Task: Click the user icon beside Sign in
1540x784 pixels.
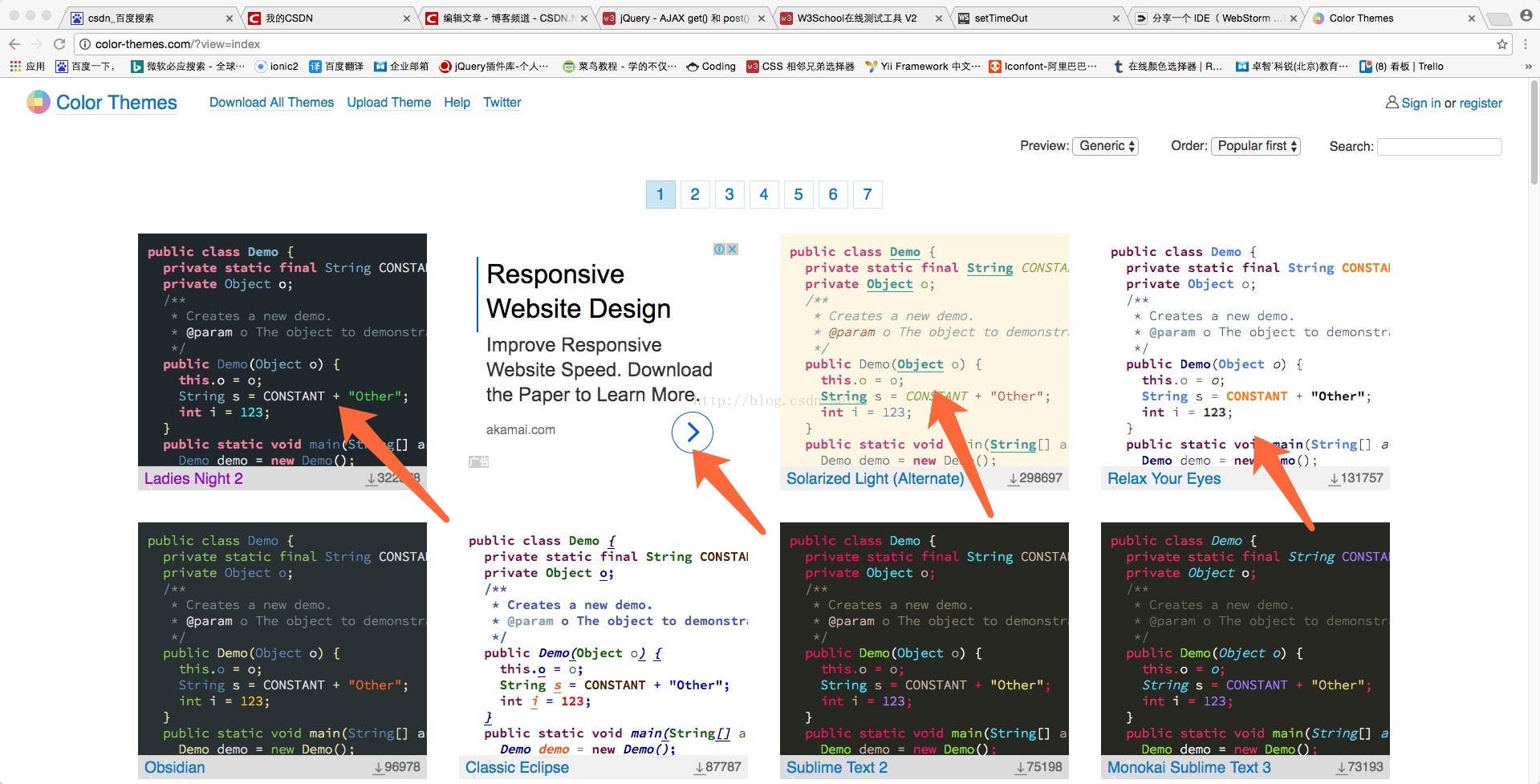Action: point(1392,103)
